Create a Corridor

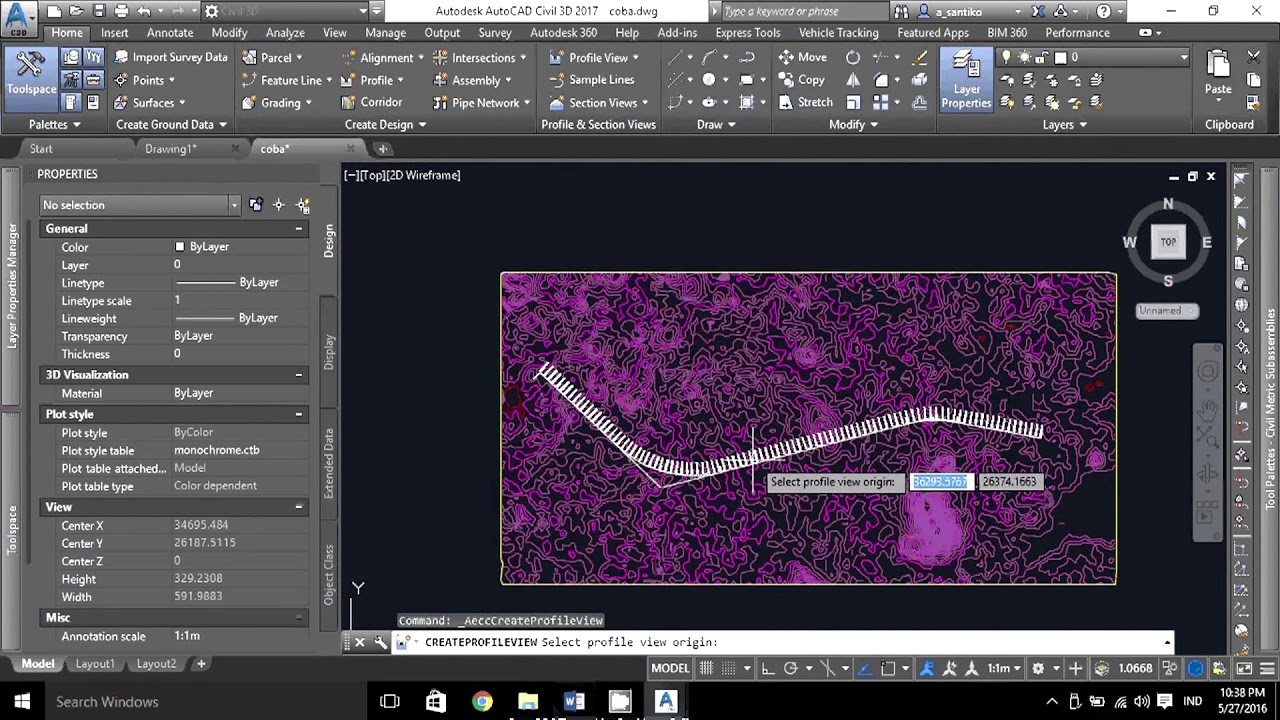click(371, 102)
